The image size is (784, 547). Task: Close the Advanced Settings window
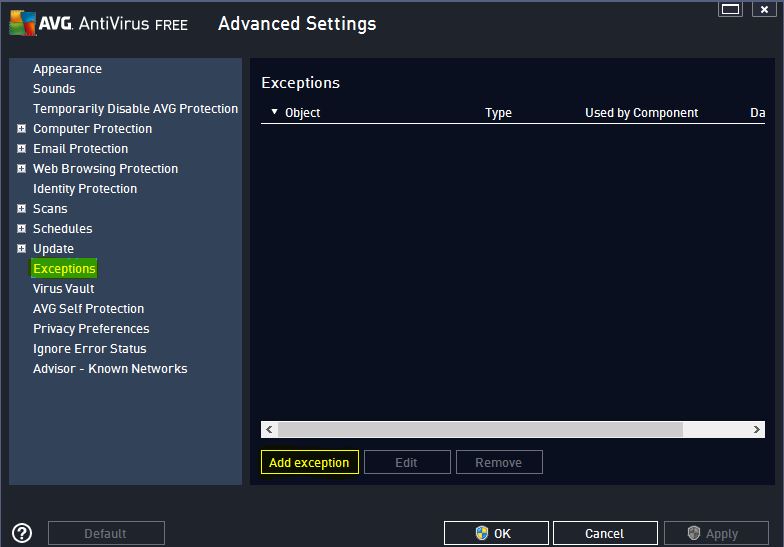pos(764,9)
